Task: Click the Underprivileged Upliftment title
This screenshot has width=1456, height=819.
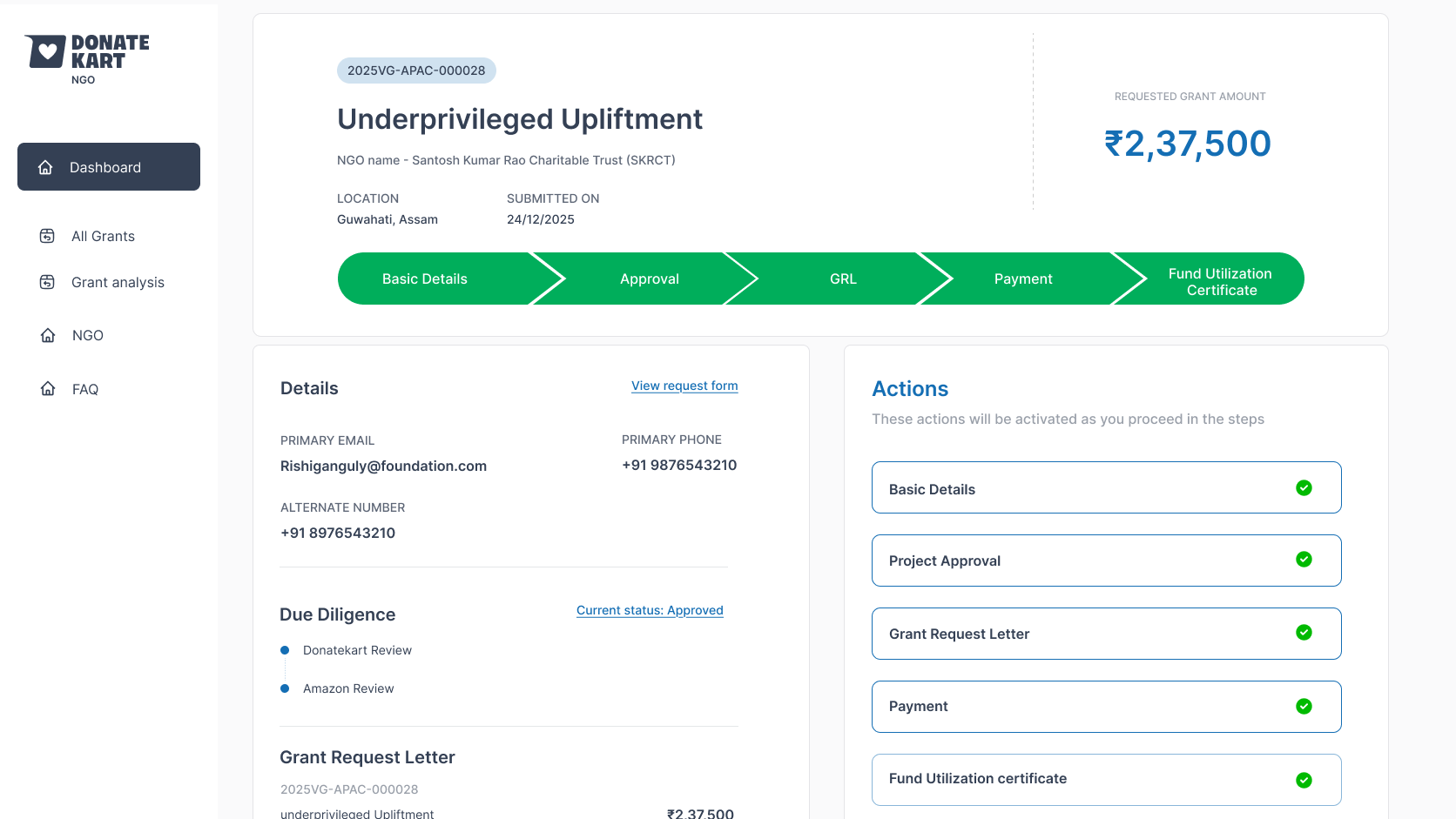Action: pos(520,119)
